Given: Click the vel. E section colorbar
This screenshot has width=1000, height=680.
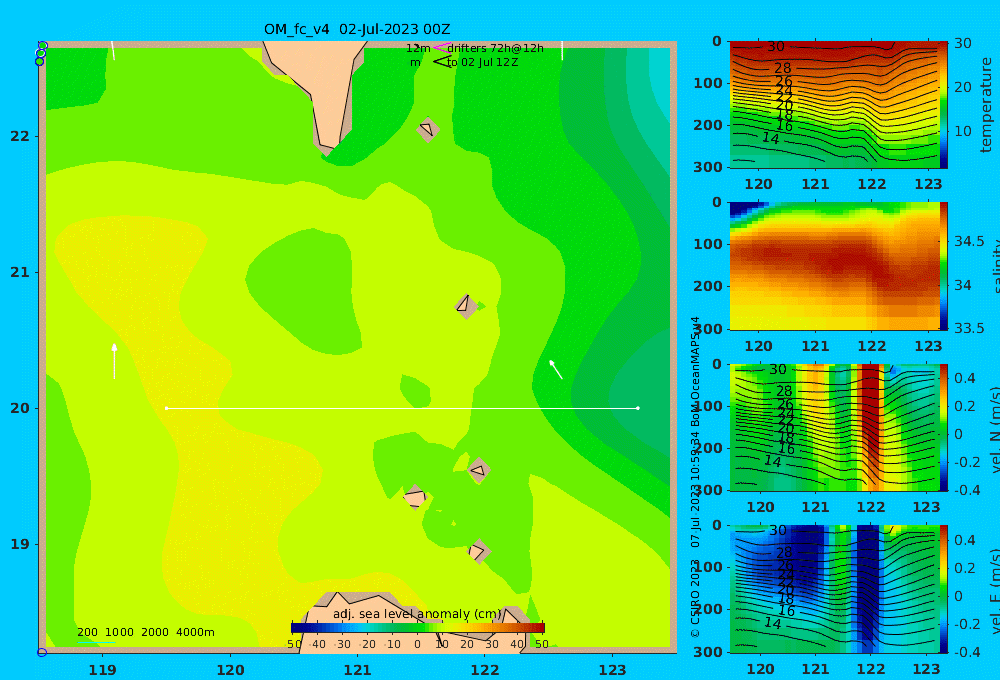Looking at the screenshot, I should 944,589.
